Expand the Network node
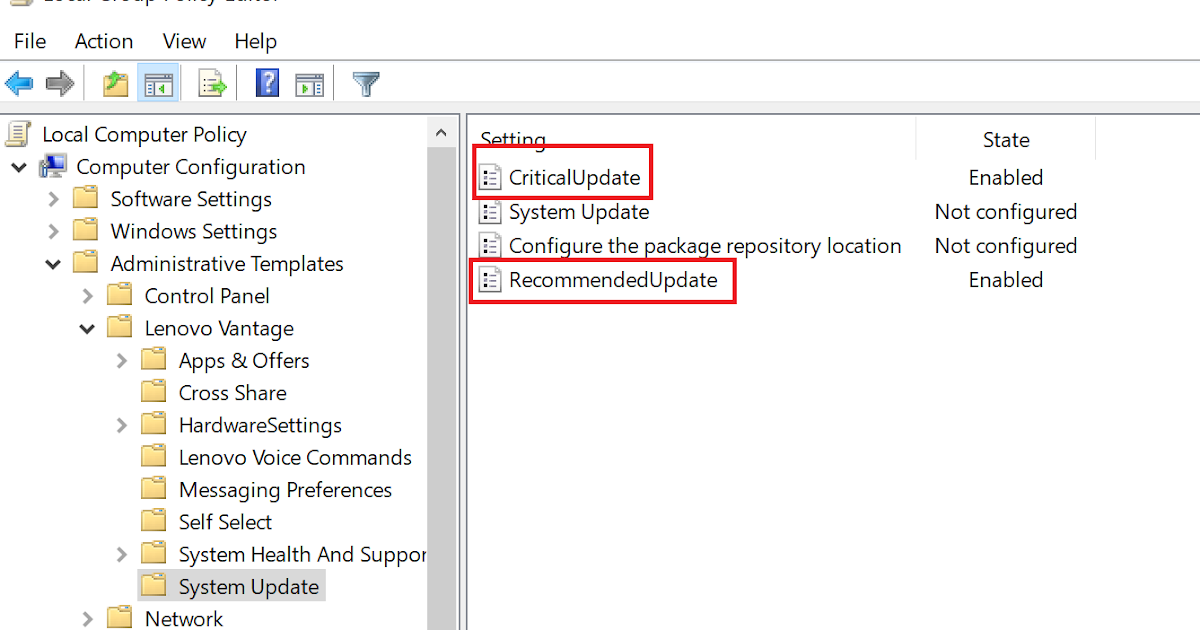The height and width of the screenshot is (630, 1200). tap(88, 618)
